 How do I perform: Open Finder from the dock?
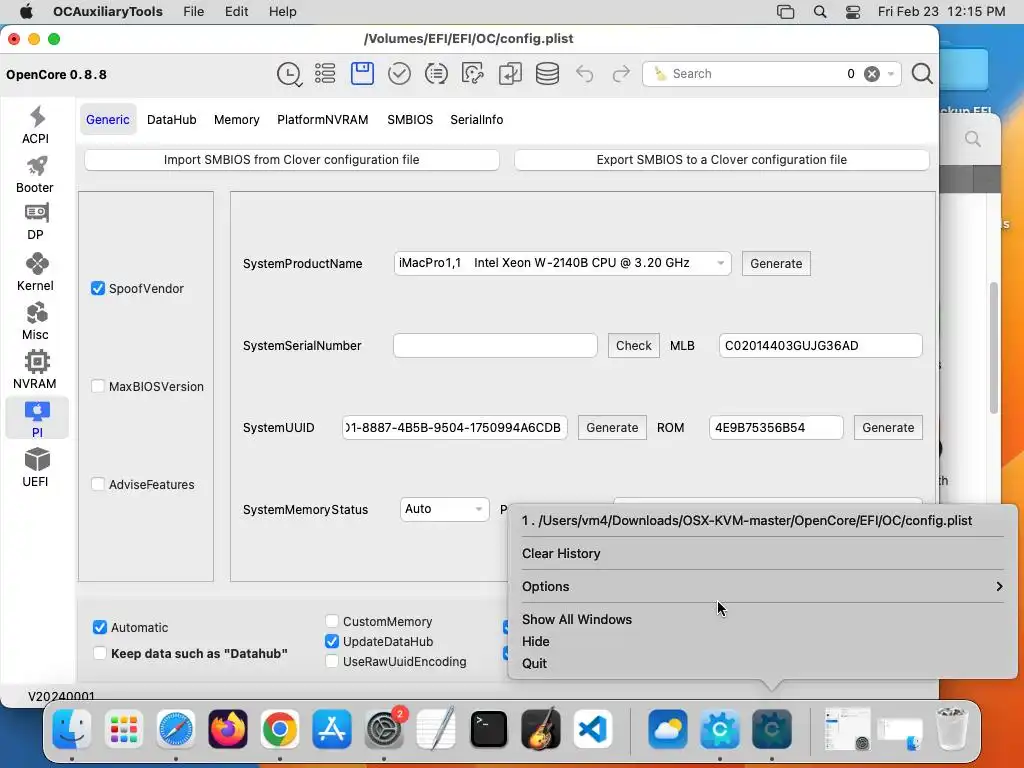point(72,729)
